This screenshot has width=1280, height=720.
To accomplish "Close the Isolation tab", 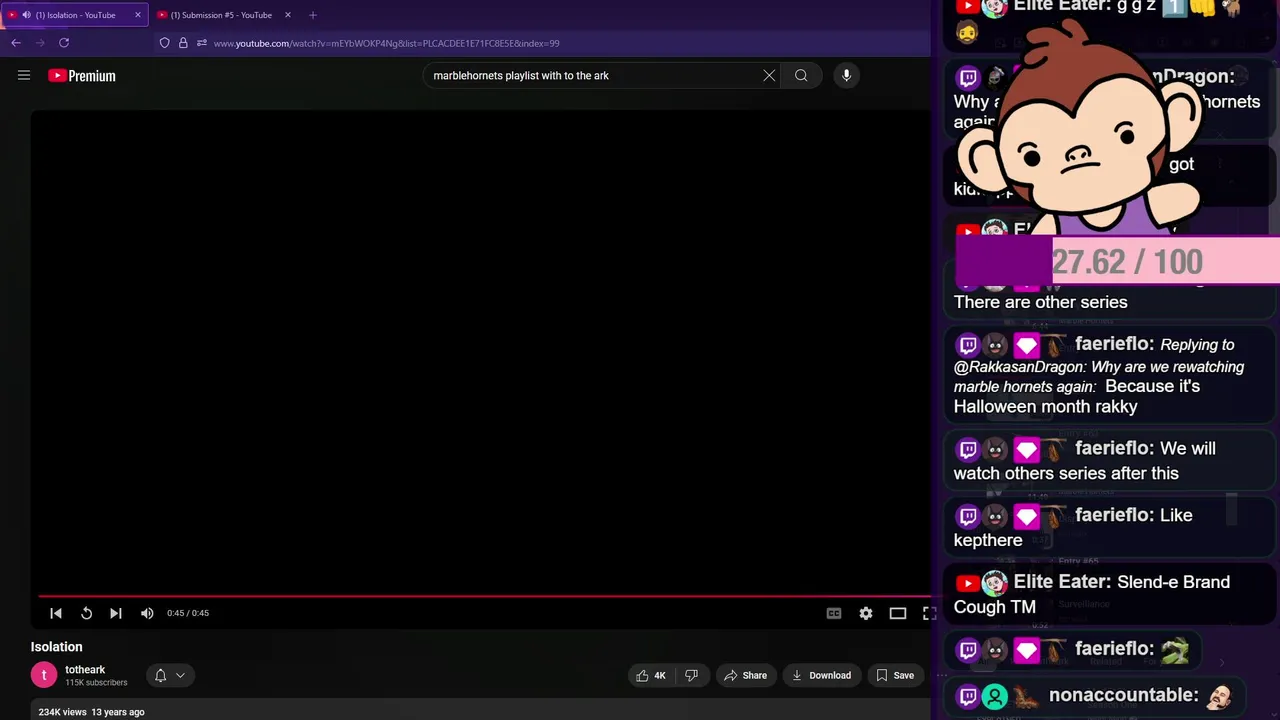I will [138, 15].
